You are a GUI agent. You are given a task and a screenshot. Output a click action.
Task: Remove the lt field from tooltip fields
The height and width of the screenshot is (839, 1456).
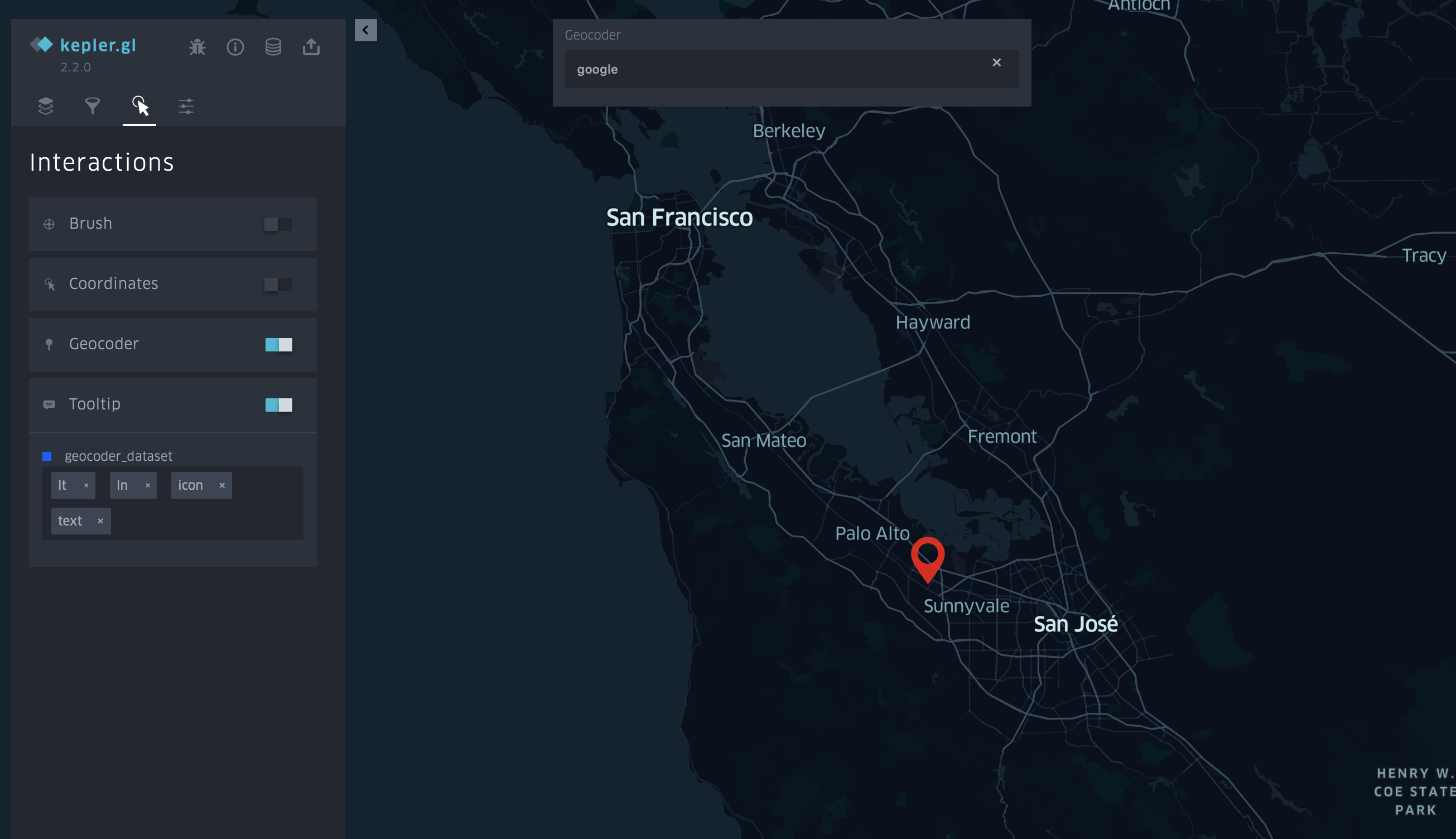85,485
